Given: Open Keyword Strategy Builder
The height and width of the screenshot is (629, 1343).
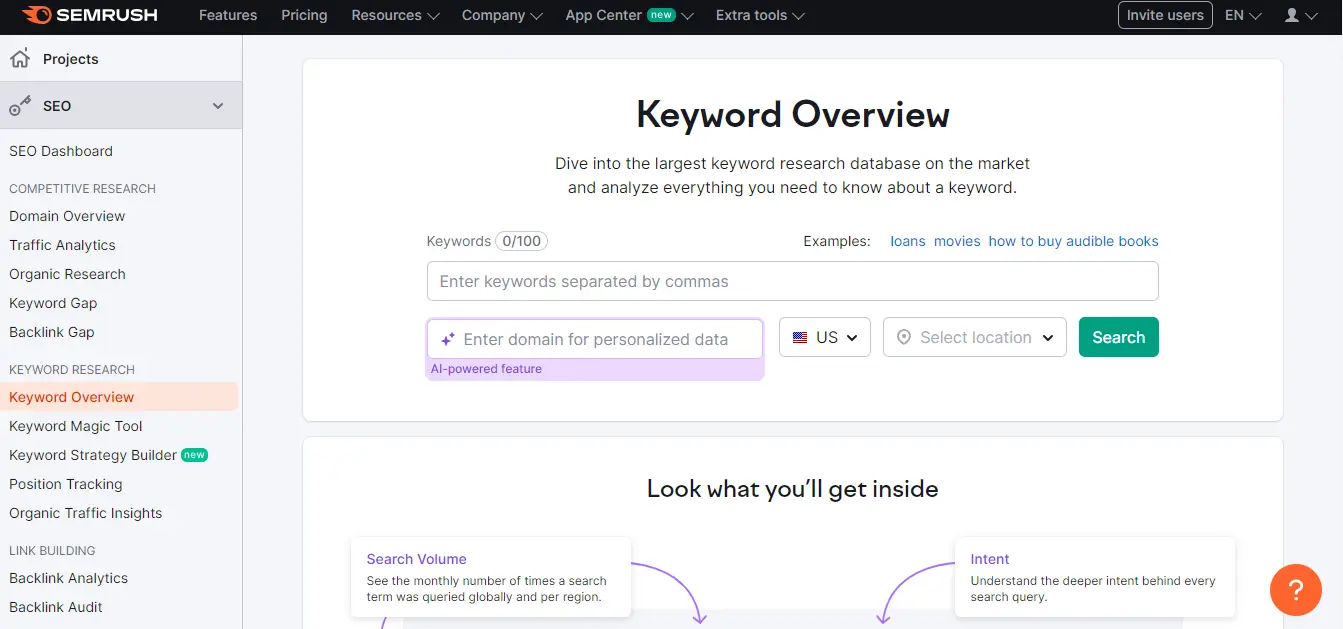Looking at the screenshot, I should tap(93, 455).
